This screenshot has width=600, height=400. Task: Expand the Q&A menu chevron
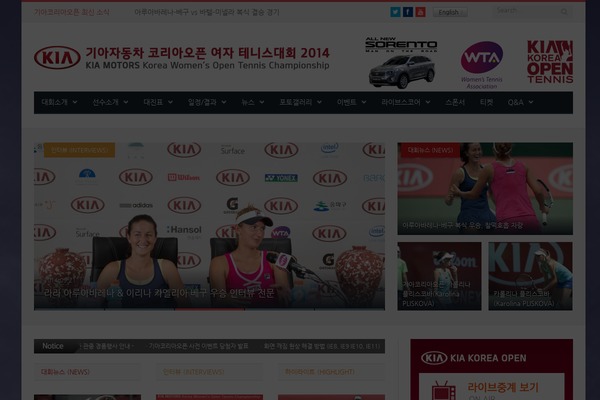531,102
